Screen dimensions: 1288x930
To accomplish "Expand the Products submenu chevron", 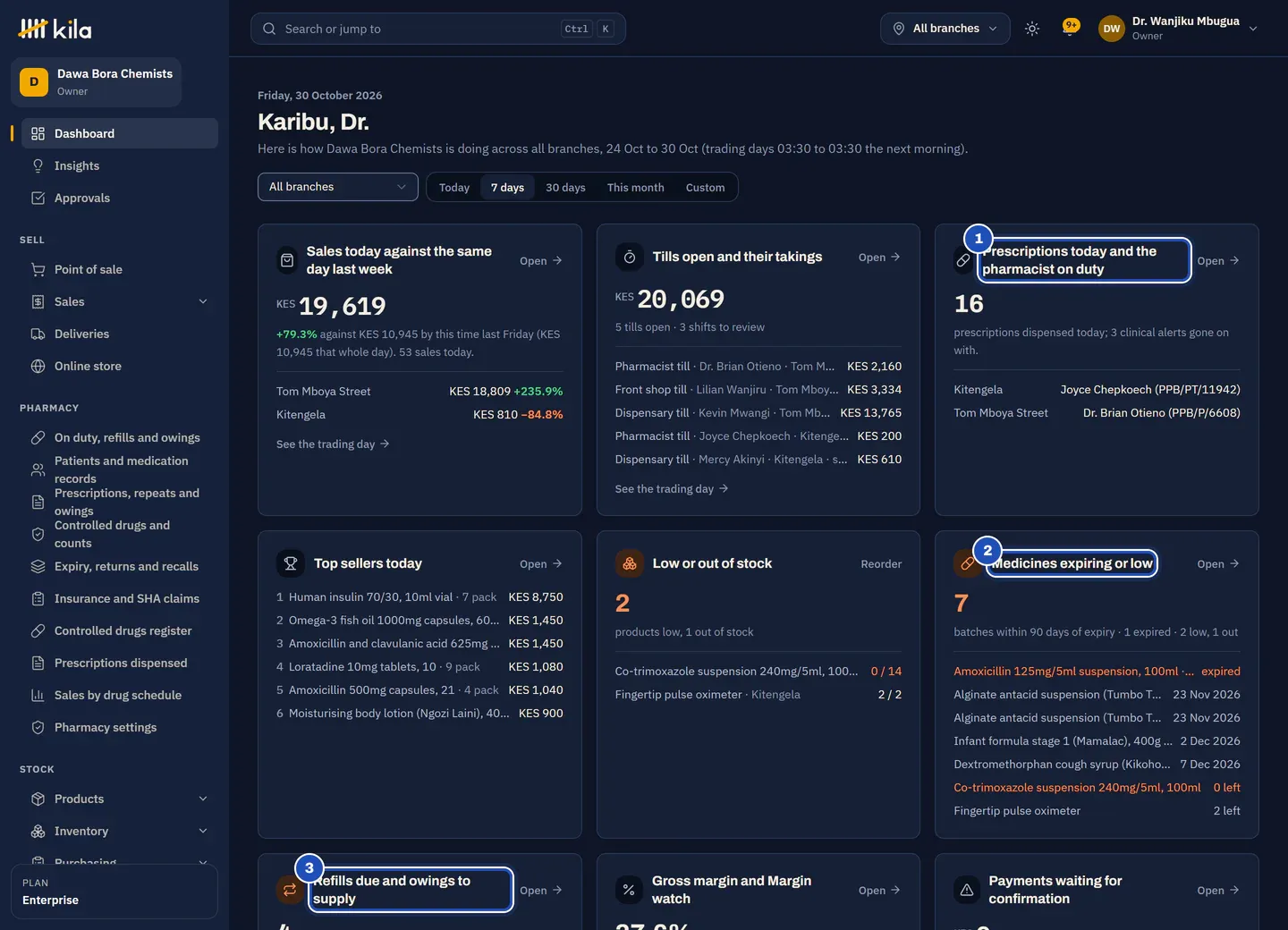I will [x=203, y=799].
